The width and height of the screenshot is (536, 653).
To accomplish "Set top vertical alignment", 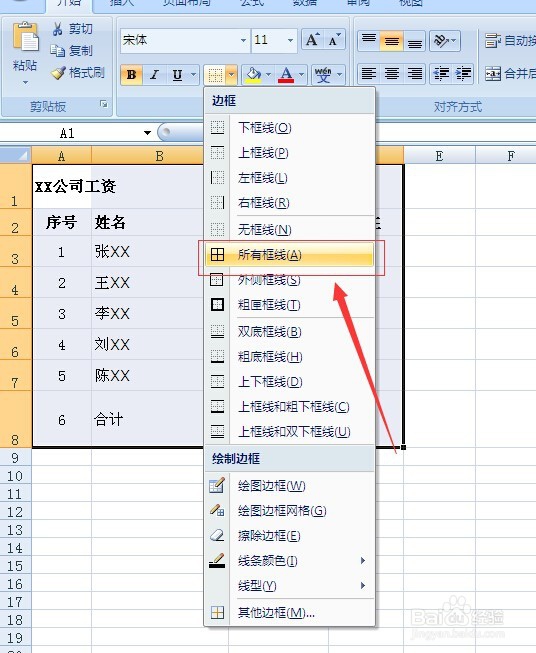I will point(369,41).
